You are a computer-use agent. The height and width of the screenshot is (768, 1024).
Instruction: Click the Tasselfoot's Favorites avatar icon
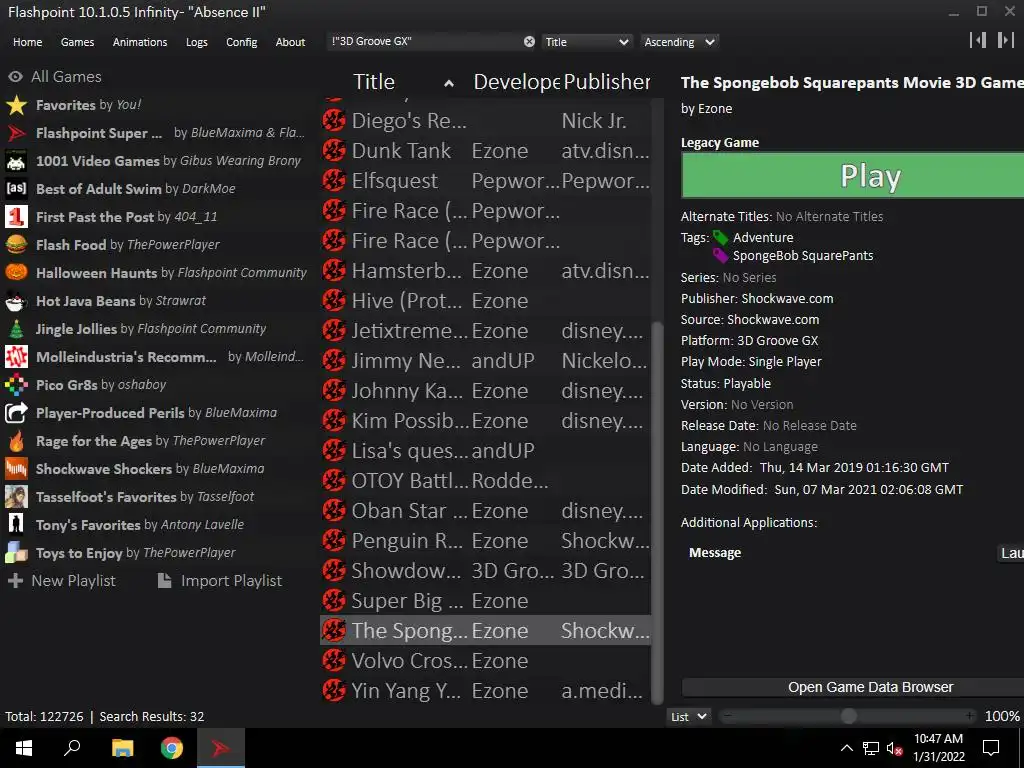[16, 497]
